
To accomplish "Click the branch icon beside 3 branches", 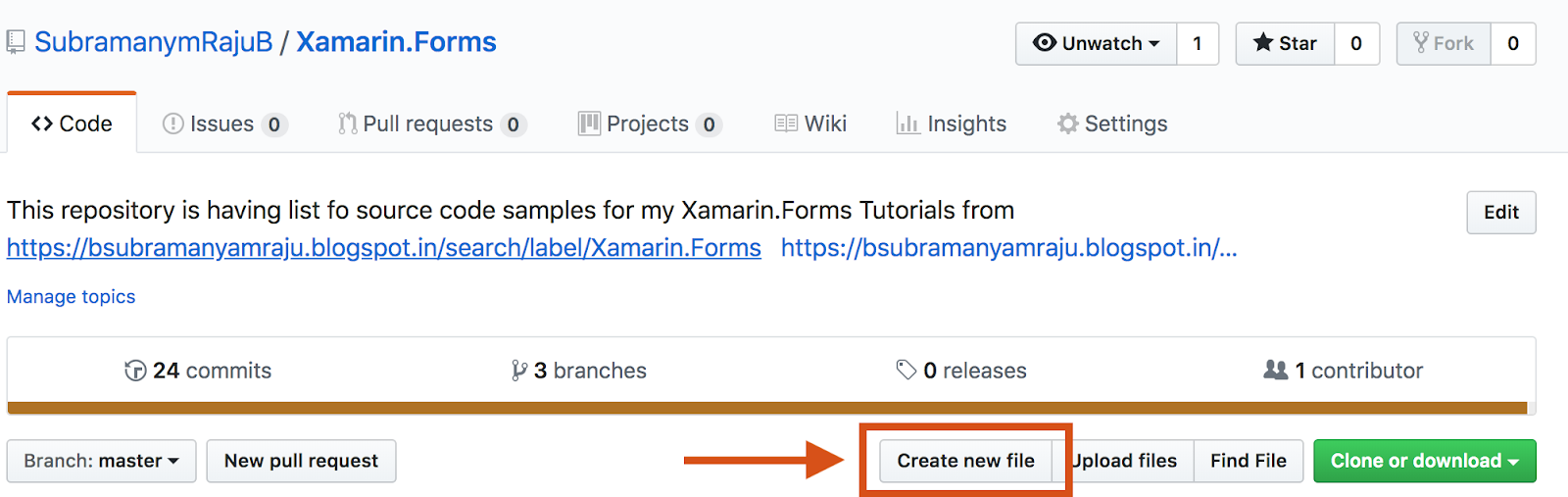I will (x=519, y=371).
